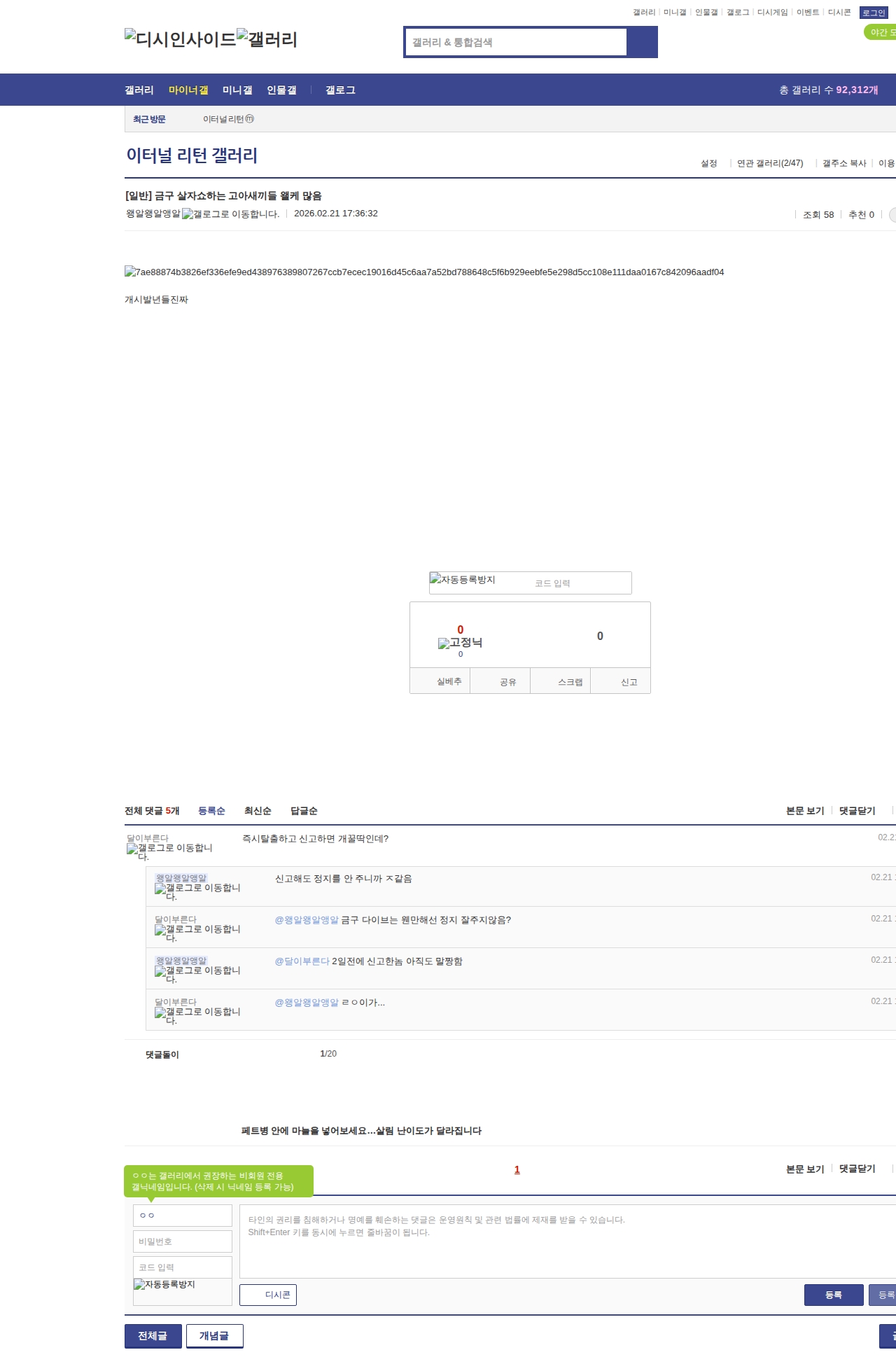Open 갤로그 icon on '금구 다이브는' reply
Viewport: 896px width, 1371px height.
point(197,933)
